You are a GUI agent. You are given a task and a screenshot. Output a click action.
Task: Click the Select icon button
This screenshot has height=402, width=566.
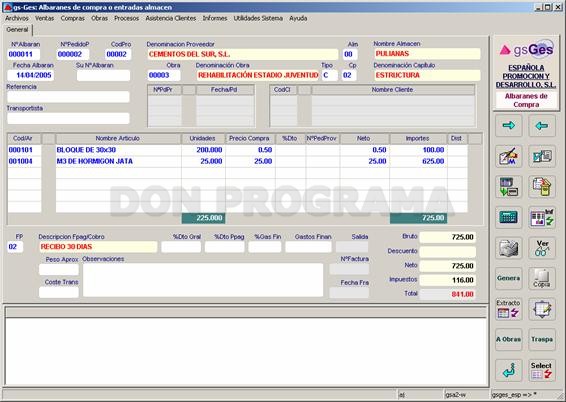click(x=542, y=370)
